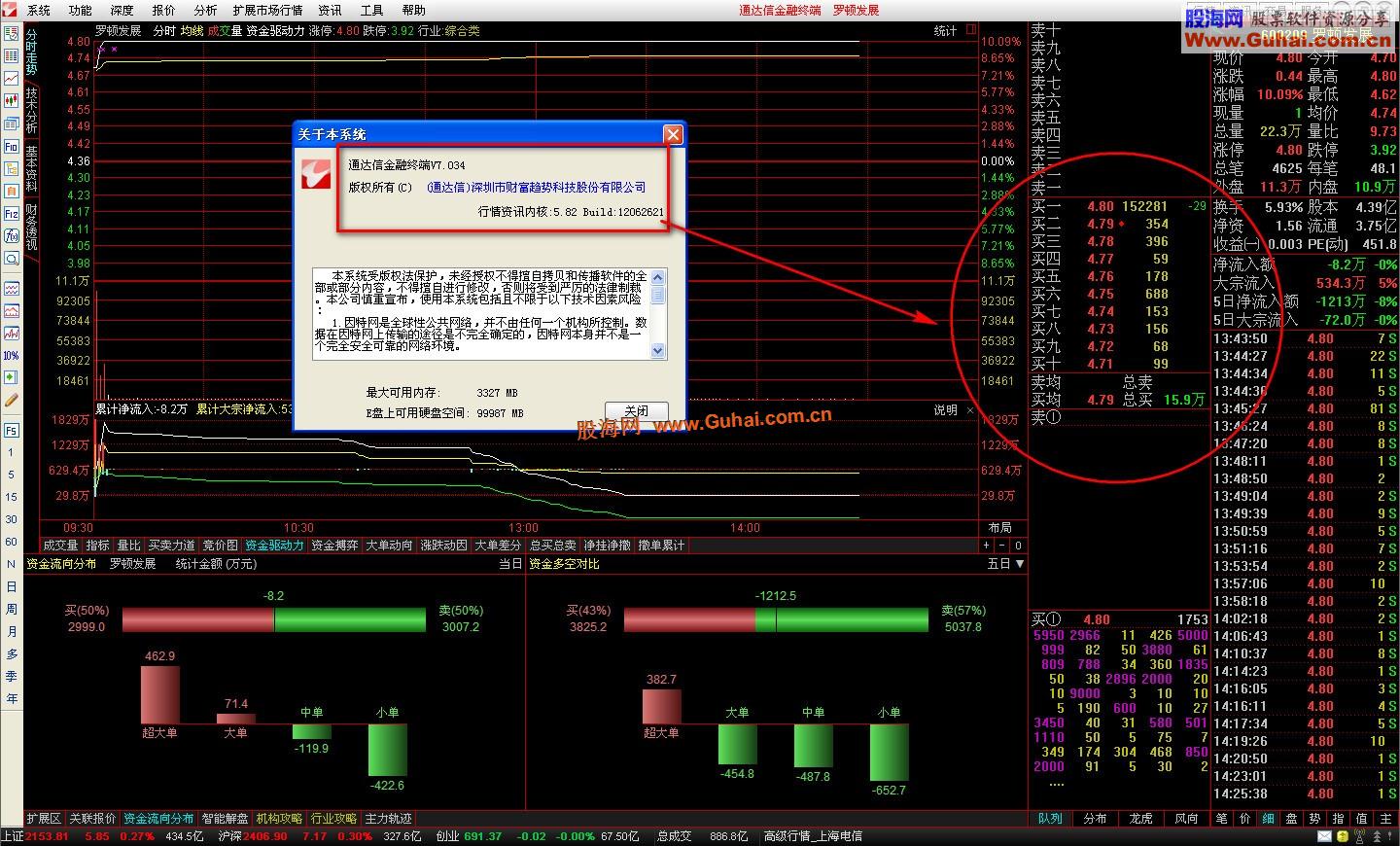Viewport: 1400px width, 846px height.
Task: Select the 成交量 indicator tab
Action: pyautogui.click(x=60, y=546)
